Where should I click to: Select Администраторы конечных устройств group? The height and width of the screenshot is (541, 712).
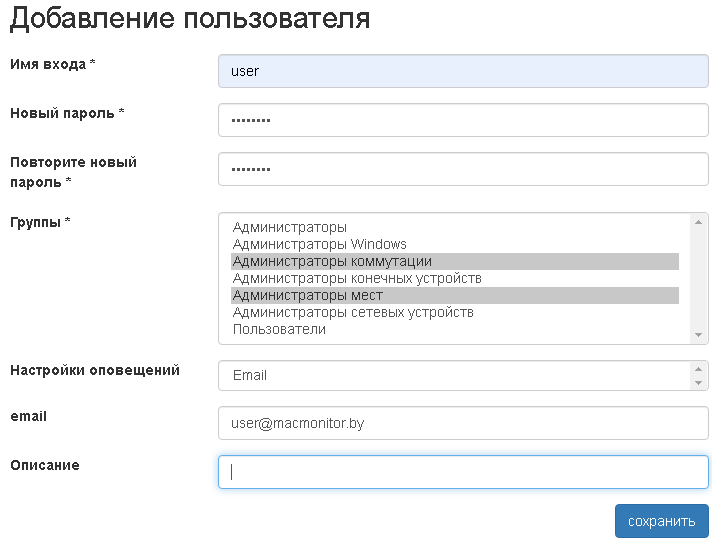pos(357,278)
